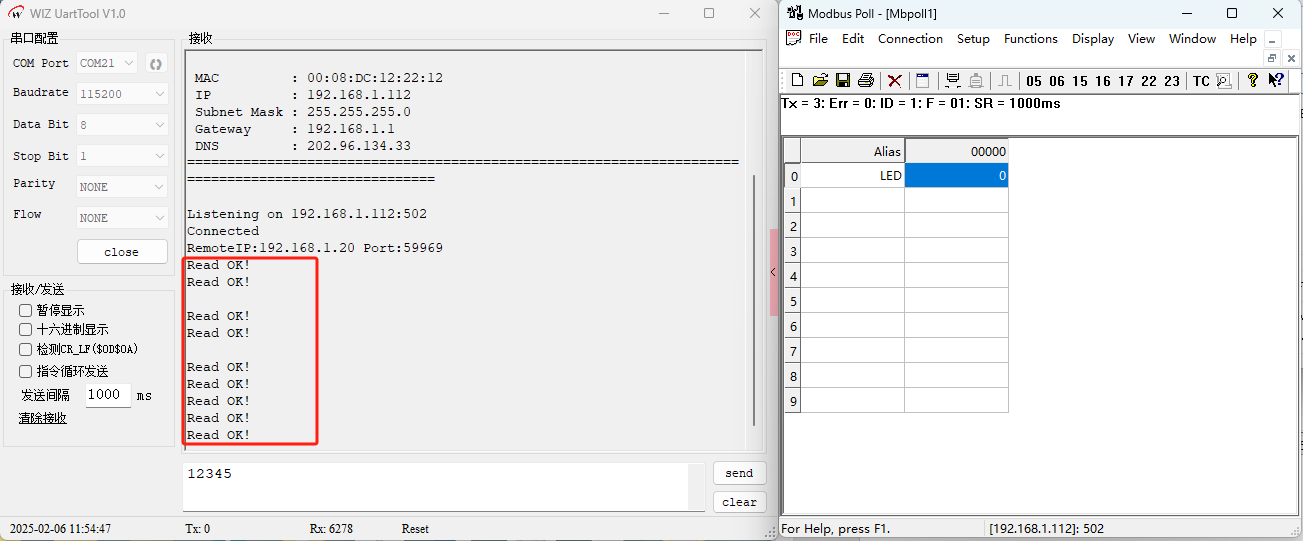Expand the COM Port dropdown

click(108, 64)
